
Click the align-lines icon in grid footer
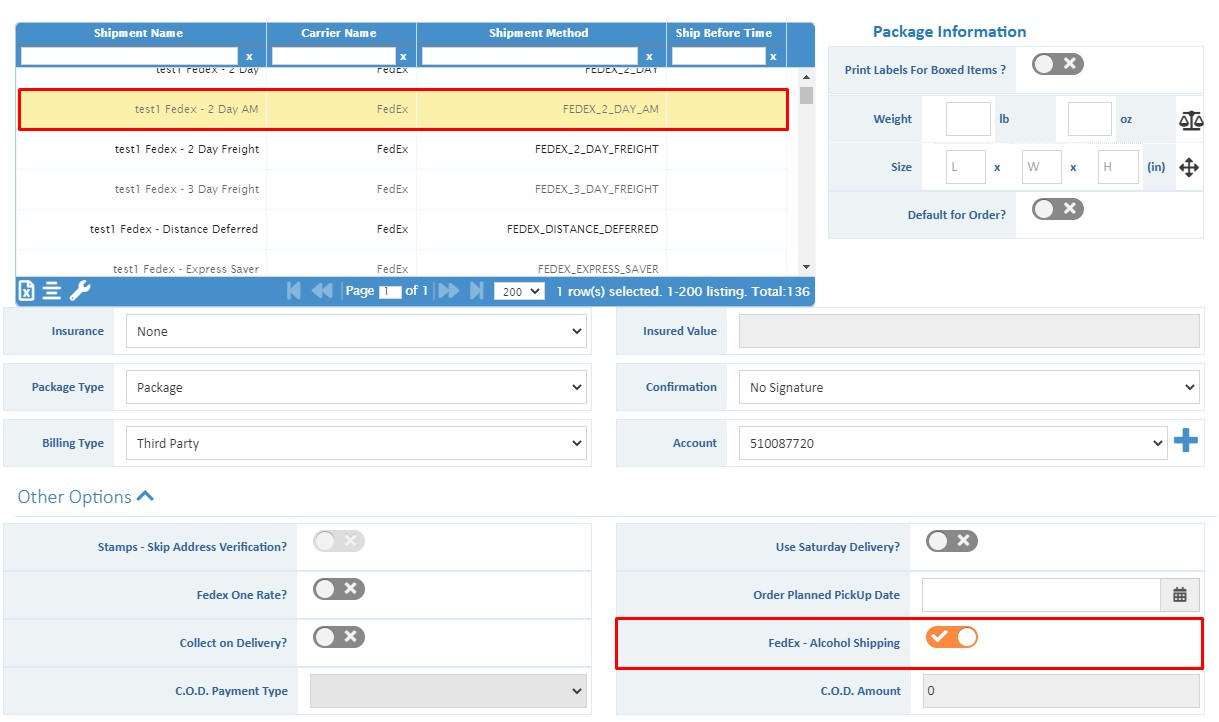(x=52, y=291)
